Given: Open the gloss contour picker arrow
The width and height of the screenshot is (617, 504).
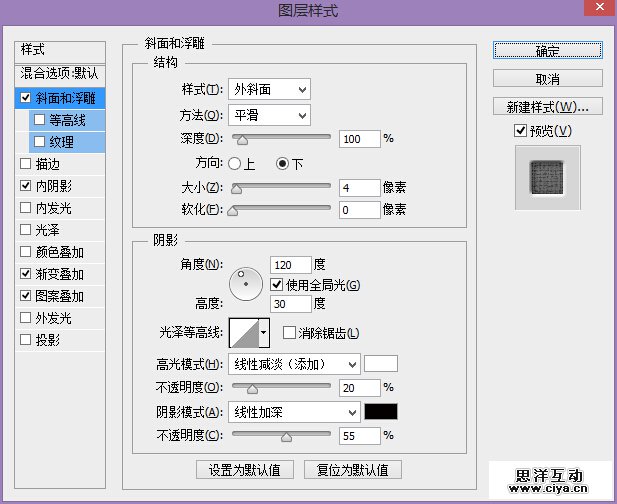Looking at the screenshot, I should pos(264,332).
